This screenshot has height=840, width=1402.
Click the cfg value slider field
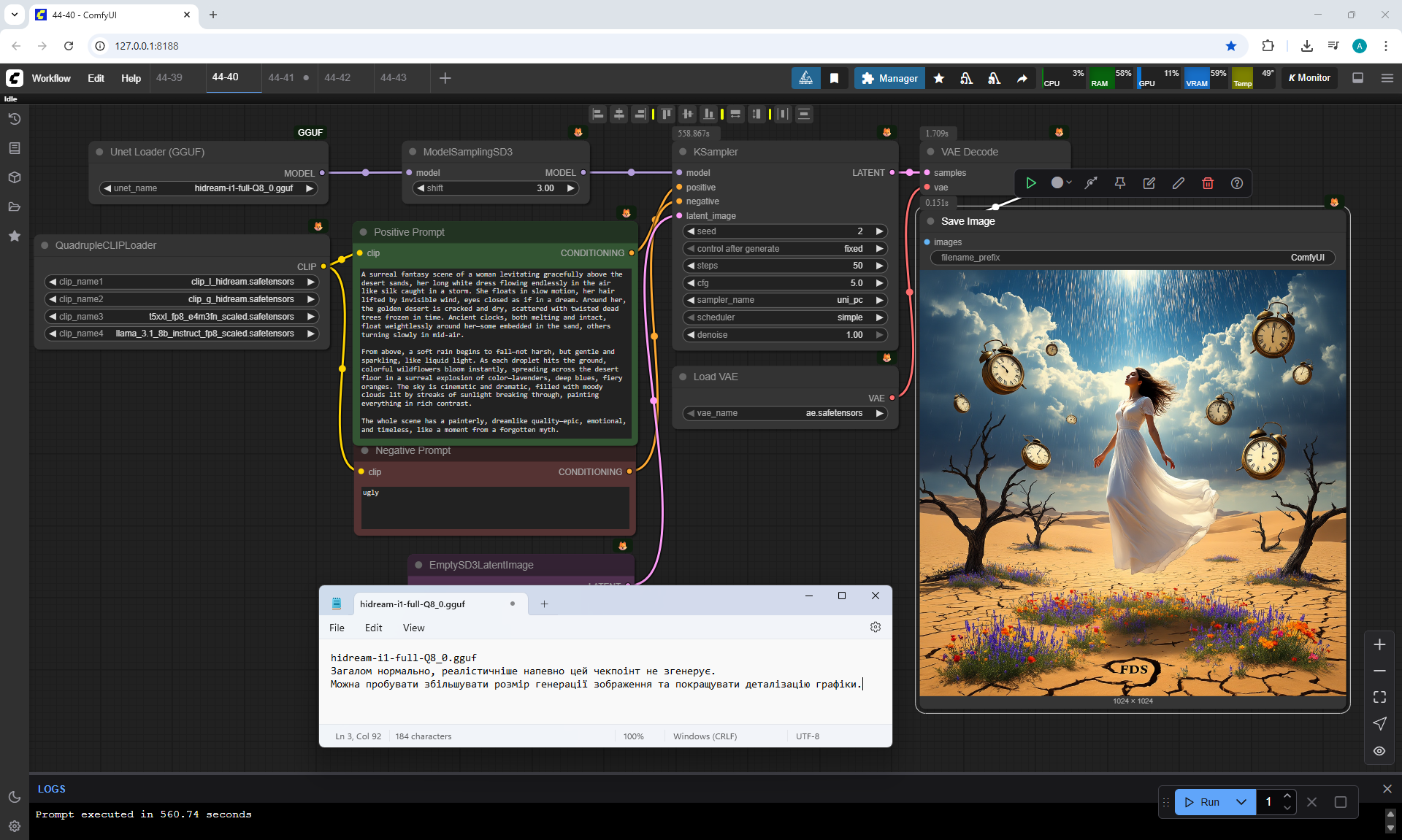tap(784, 283)
